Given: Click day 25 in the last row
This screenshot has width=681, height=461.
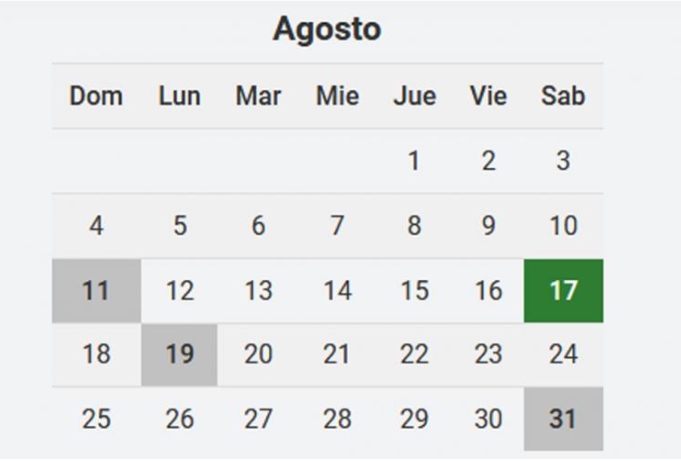Looking at the screenshot, I should tap(96, 419).
